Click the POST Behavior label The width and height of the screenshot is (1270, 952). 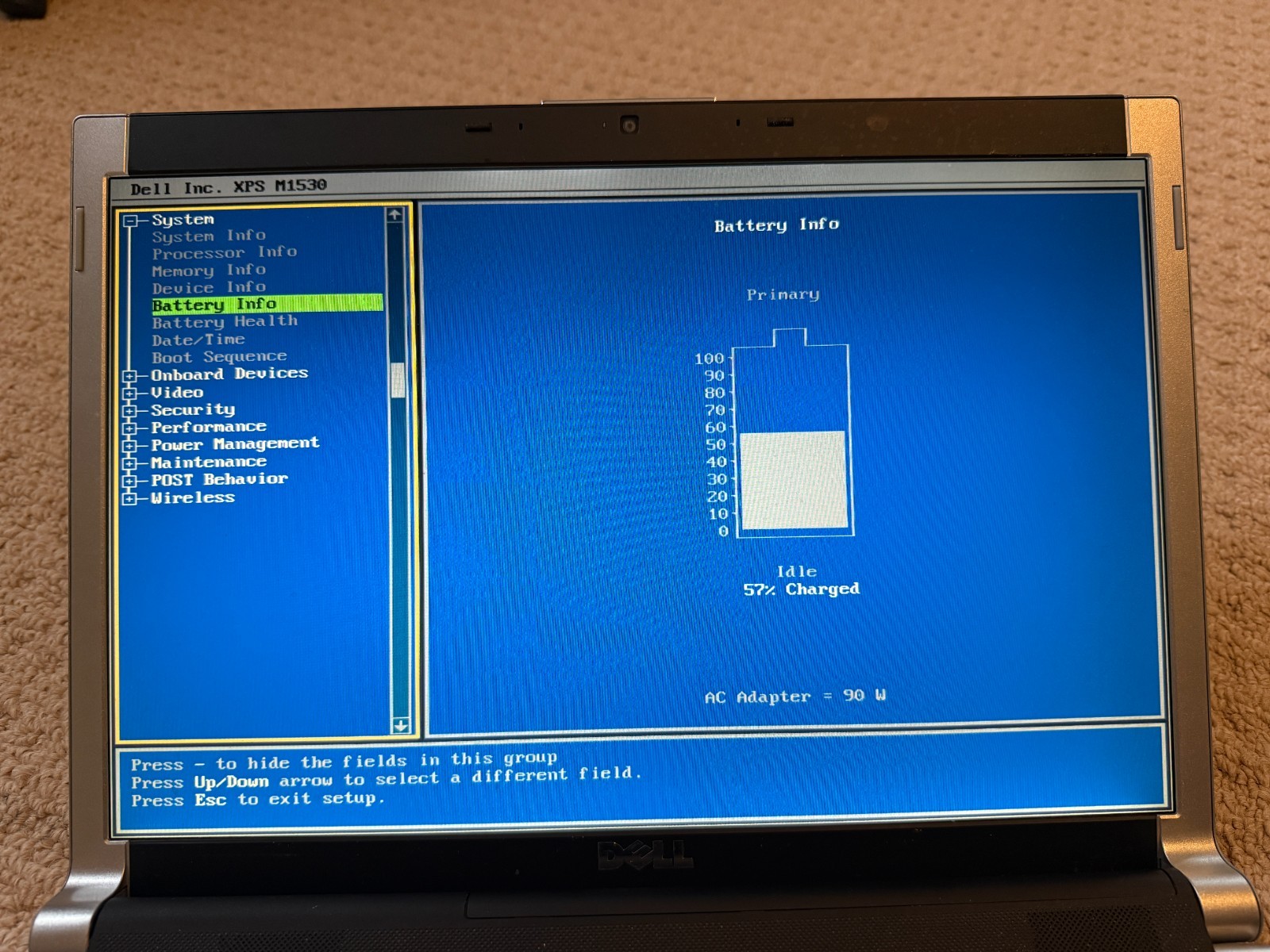click(x=219, y=479)
